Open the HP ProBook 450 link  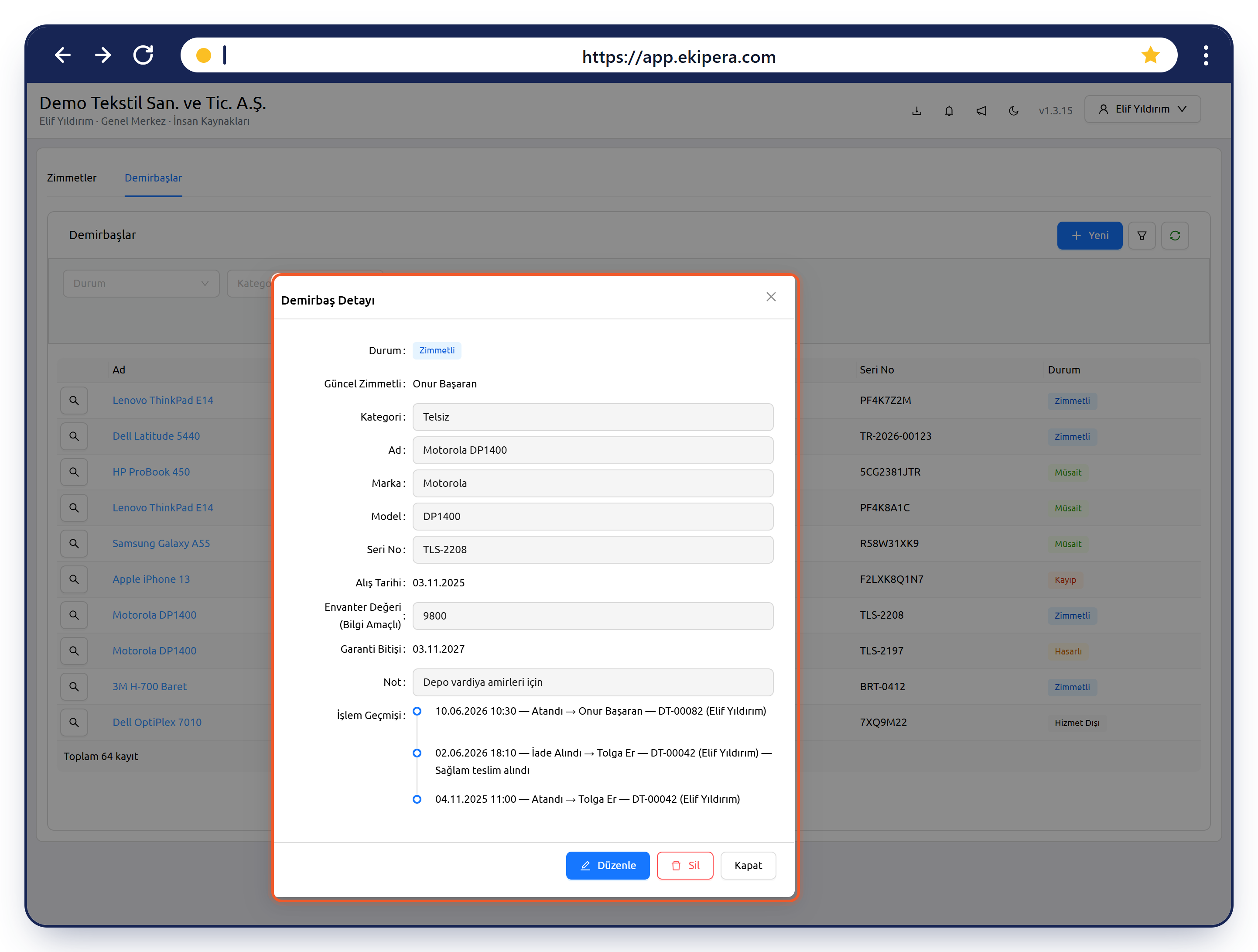click(x=151, y=472)
